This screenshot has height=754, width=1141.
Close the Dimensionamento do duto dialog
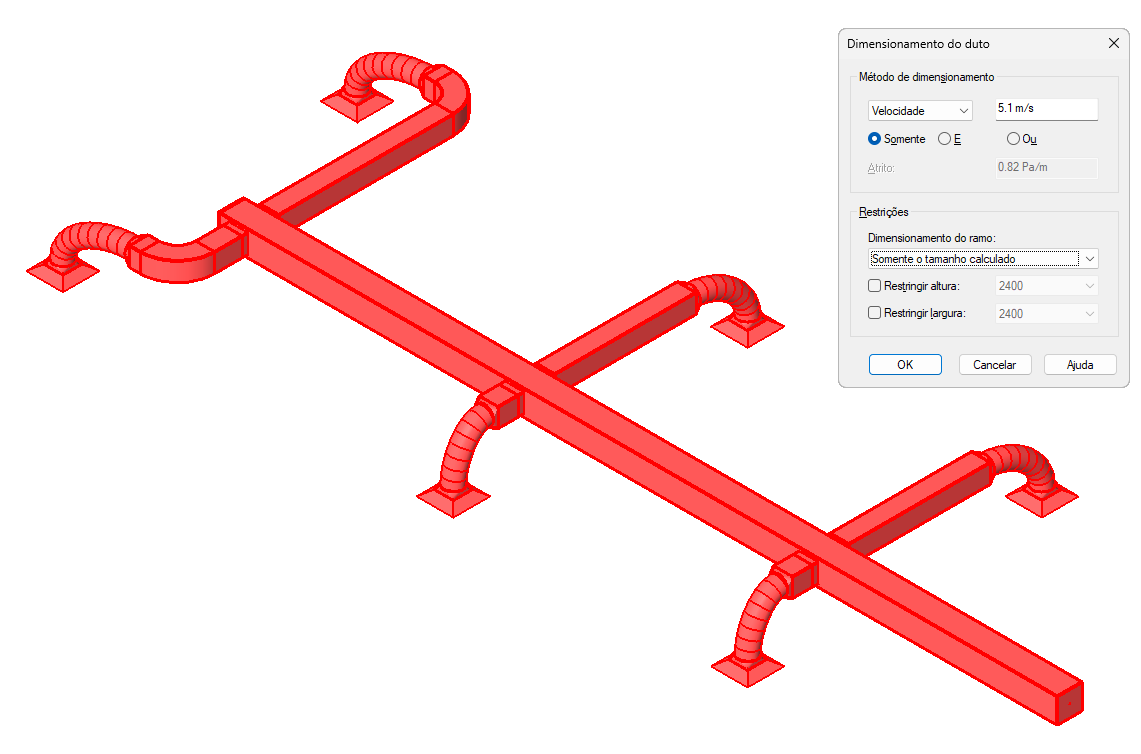1113,44
